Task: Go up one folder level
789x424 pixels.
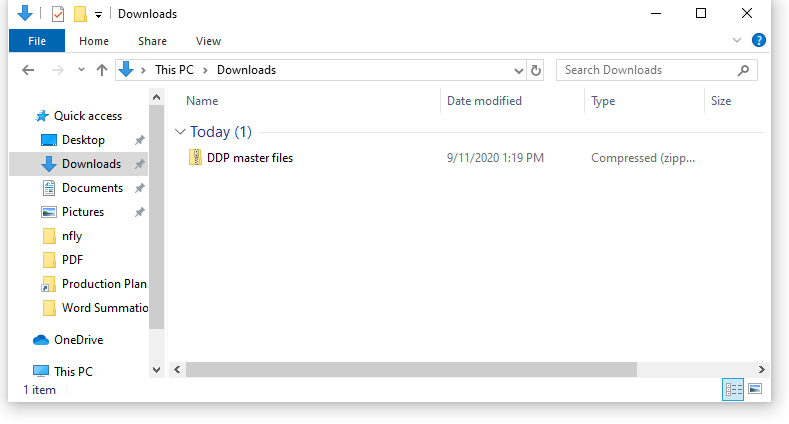Action: (x=101, y=70)
